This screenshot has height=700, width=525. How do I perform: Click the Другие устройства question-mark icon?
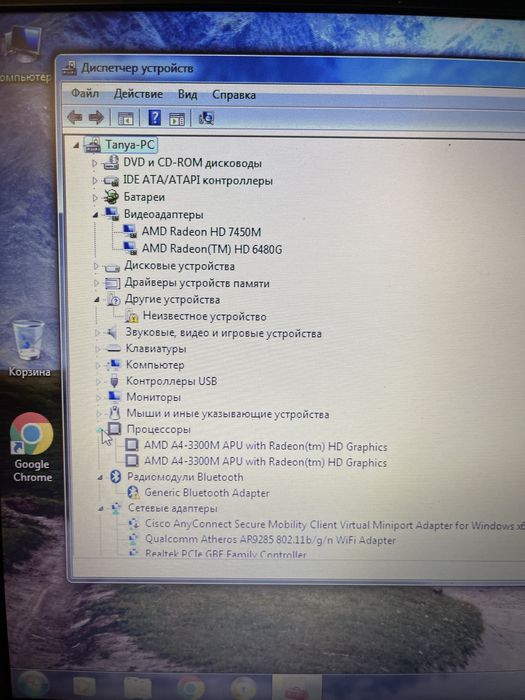(x=114, y=300)
